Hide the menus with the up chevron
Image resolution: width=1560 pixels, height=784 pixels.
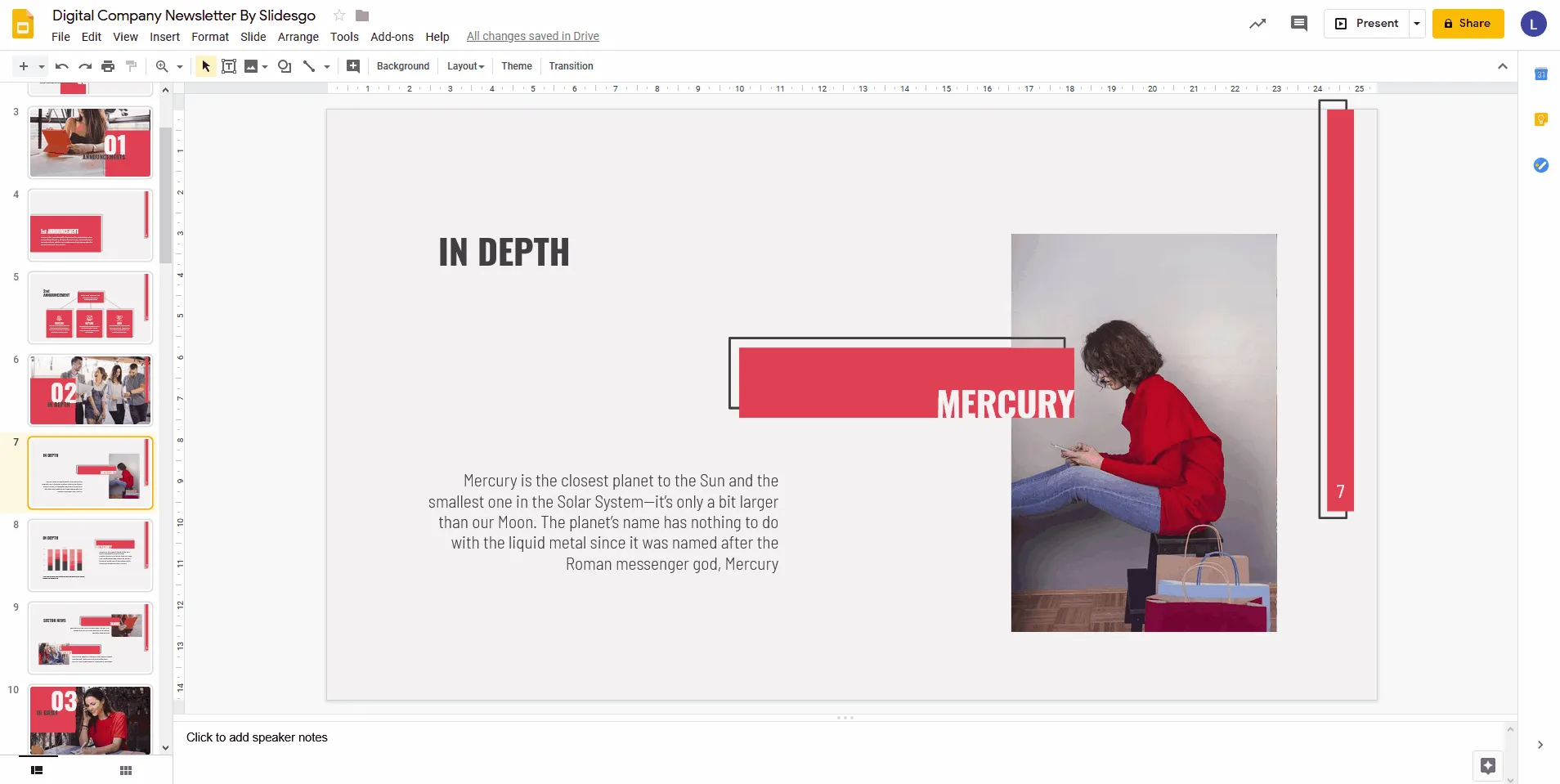click(1502, 66)
